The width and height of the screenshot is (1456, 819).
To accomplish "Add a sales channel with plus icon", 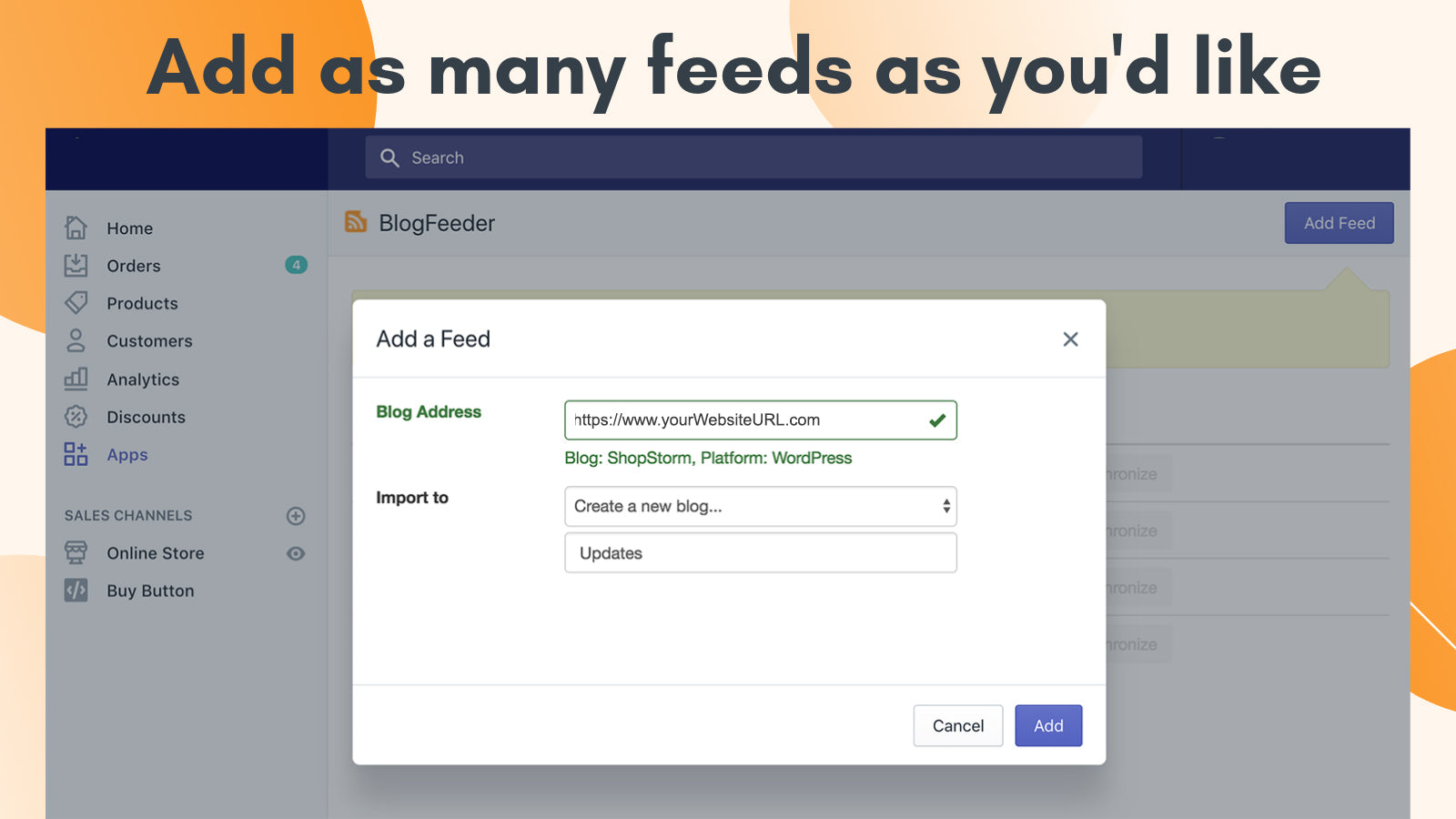I will pos(296,516).
